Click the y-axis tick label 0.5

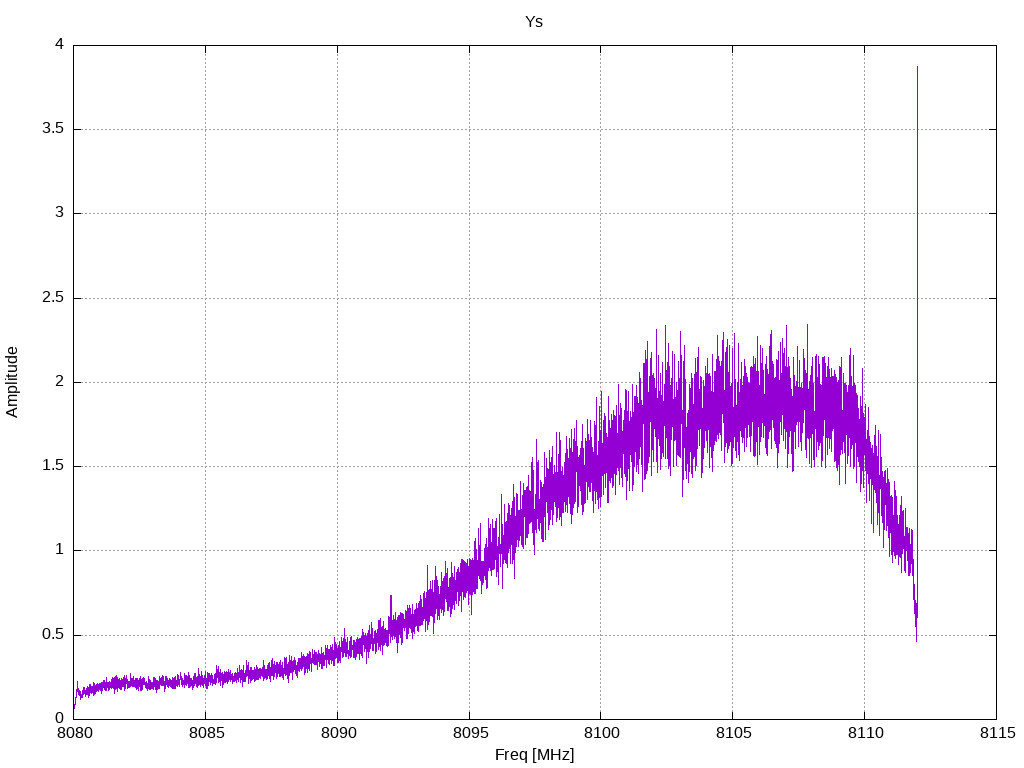click(52, 635)
